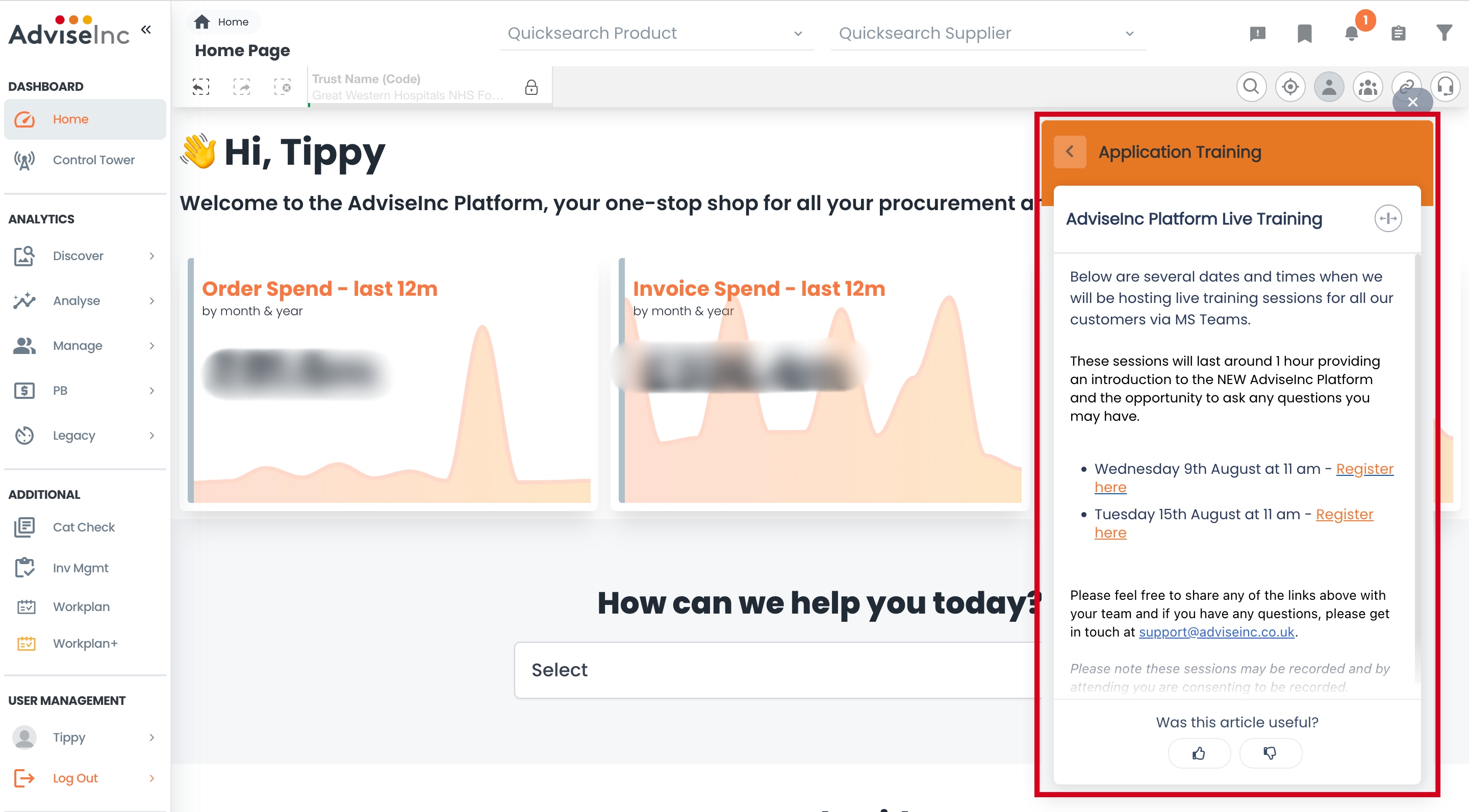Open Control Tower in sidebar

93,160
